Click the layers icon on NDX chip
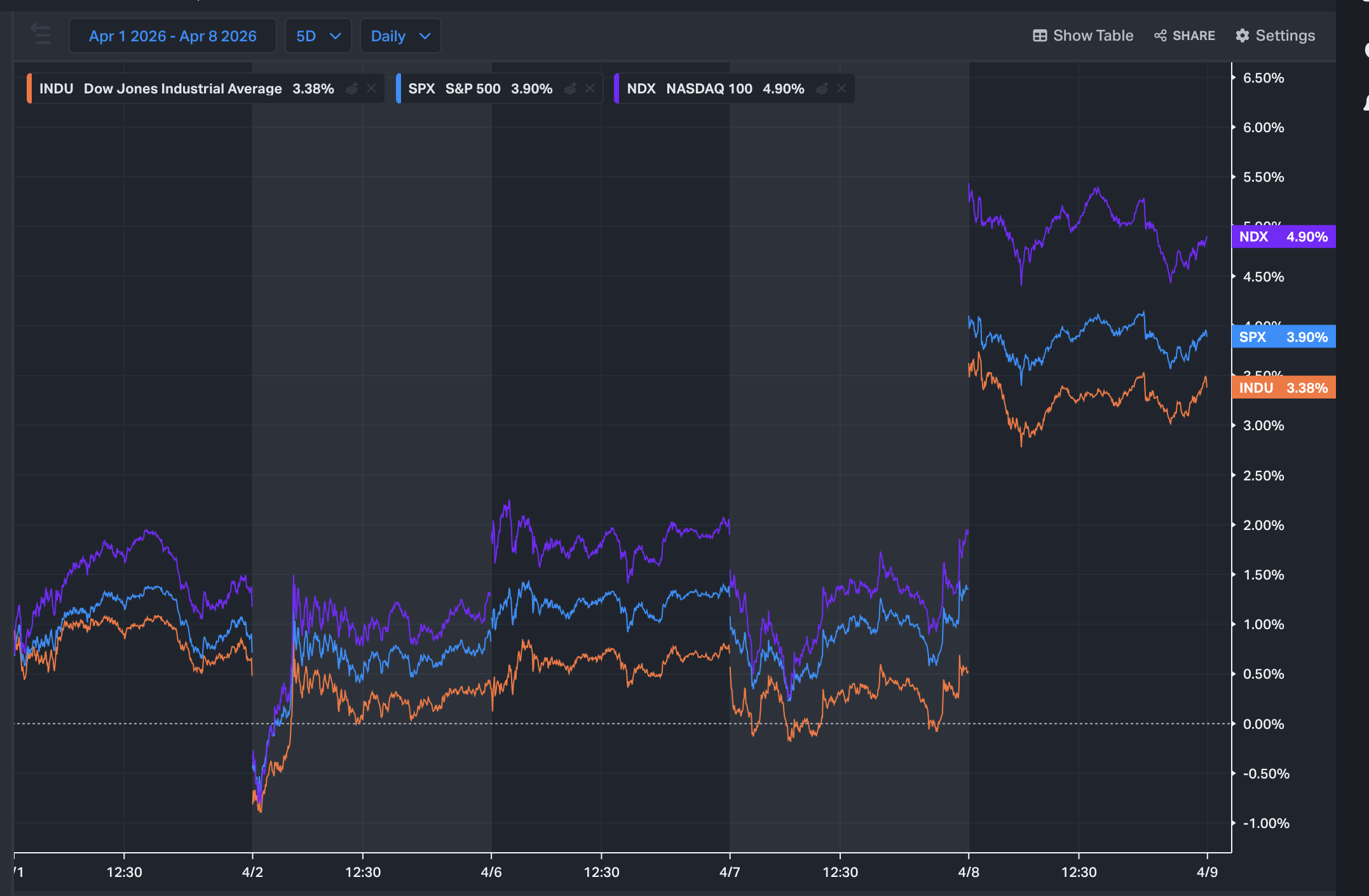This screenshot has width=1369, height=896. pyautogui.click(x=822, y=88)
